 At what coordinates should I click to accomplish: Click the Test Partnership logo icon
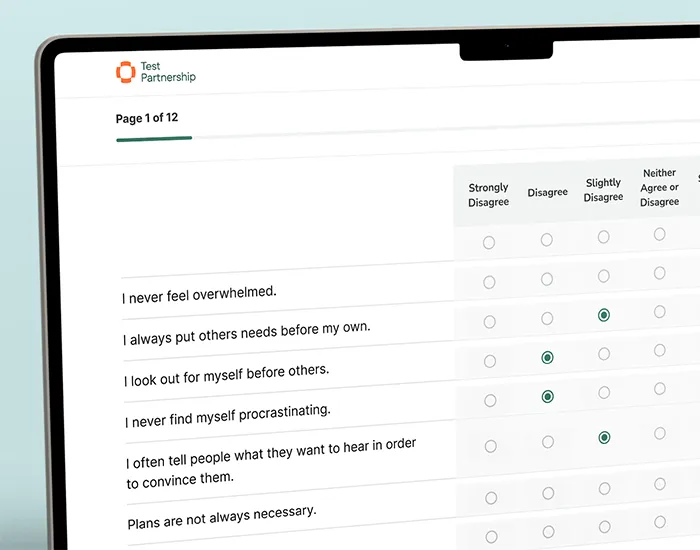[x=125, y=72]
